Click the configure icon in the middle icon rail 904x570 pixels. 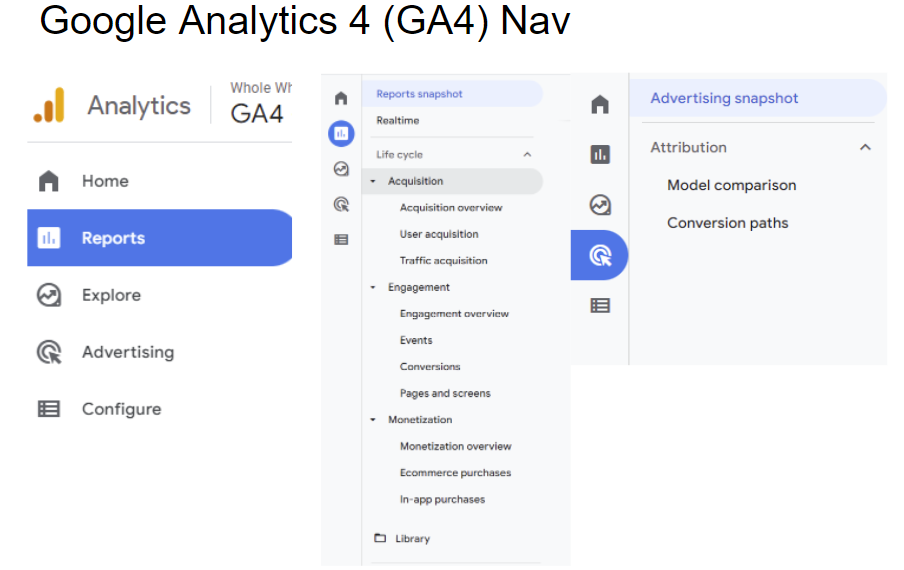coord(341,240)
